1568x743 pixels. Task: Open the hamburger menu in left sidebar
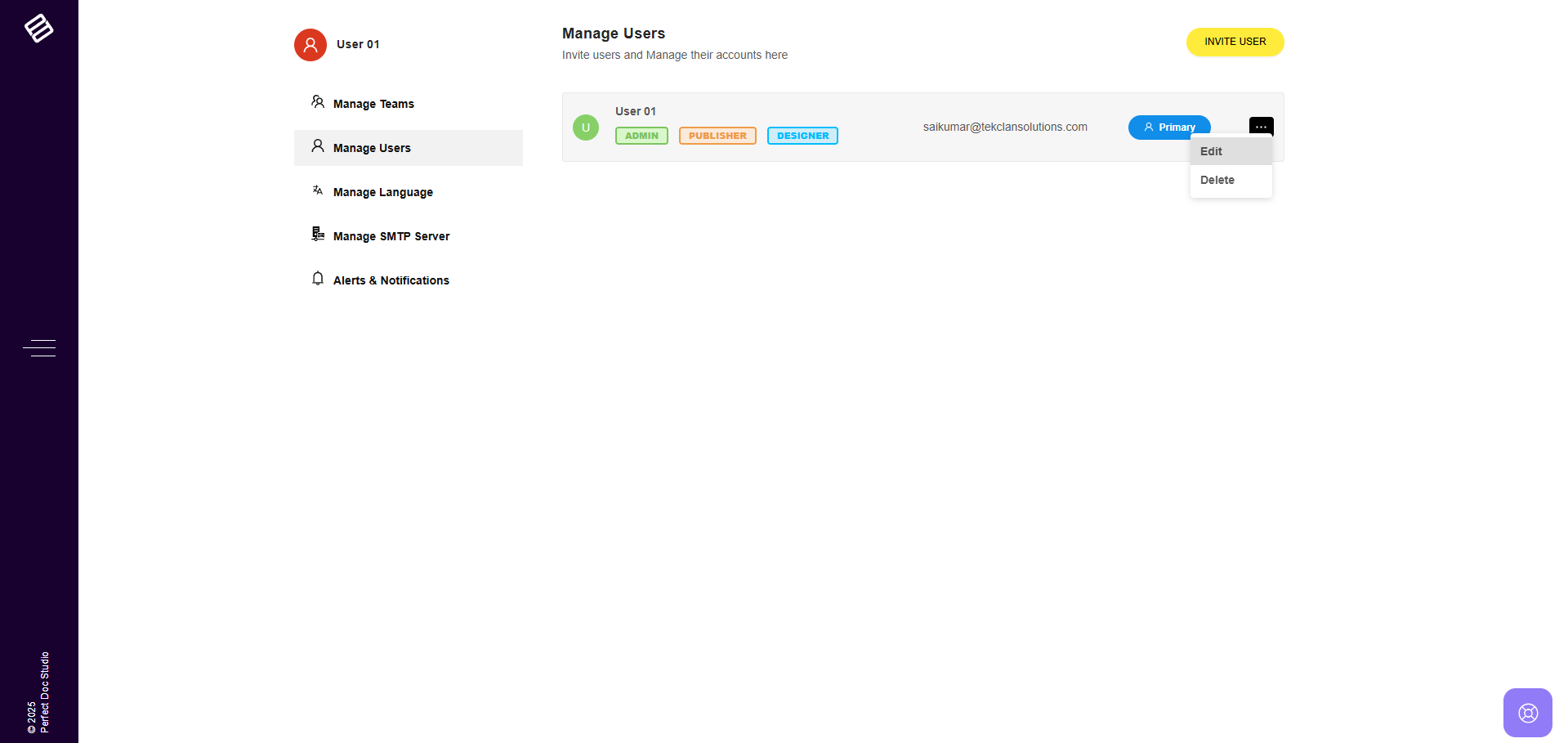click(x=39, y=348)
